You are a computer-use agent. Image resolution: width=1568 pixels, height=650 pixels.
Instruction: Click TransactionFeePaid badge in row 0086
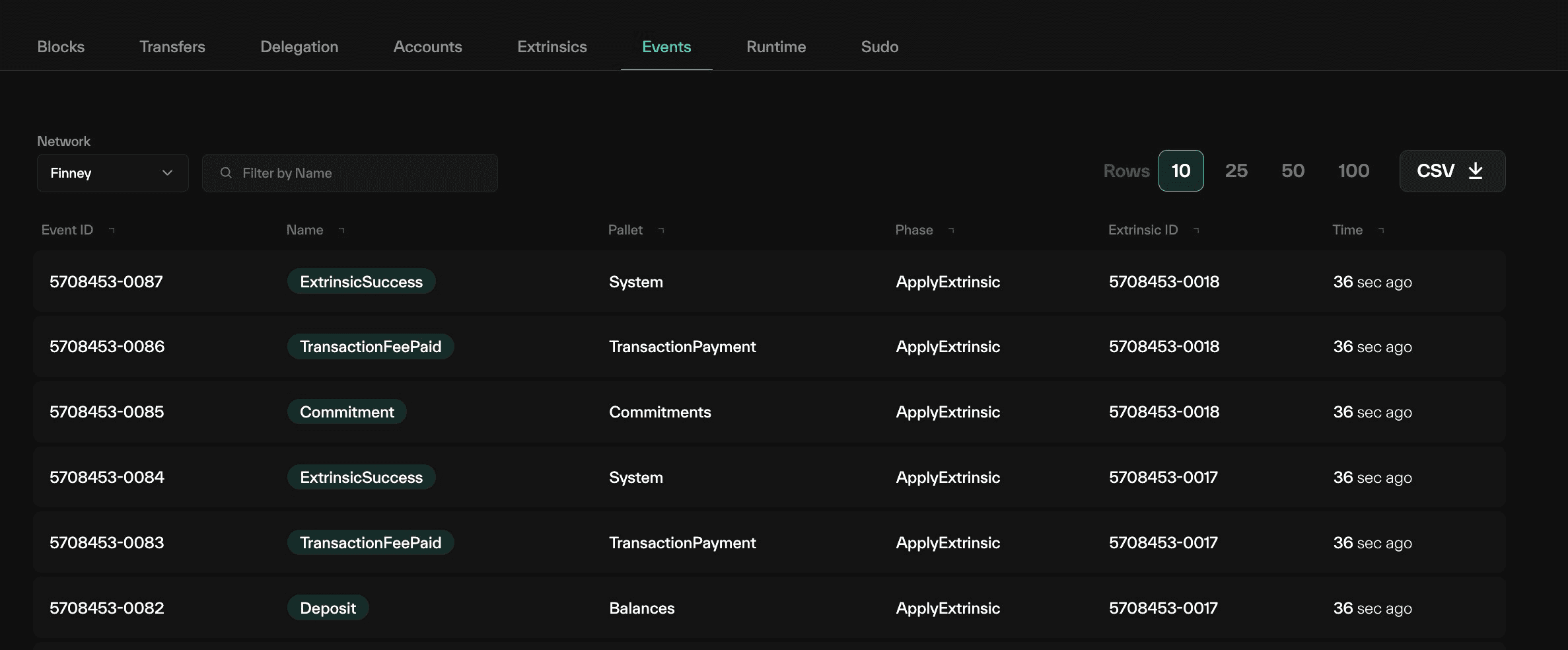(x=371, y=346)
